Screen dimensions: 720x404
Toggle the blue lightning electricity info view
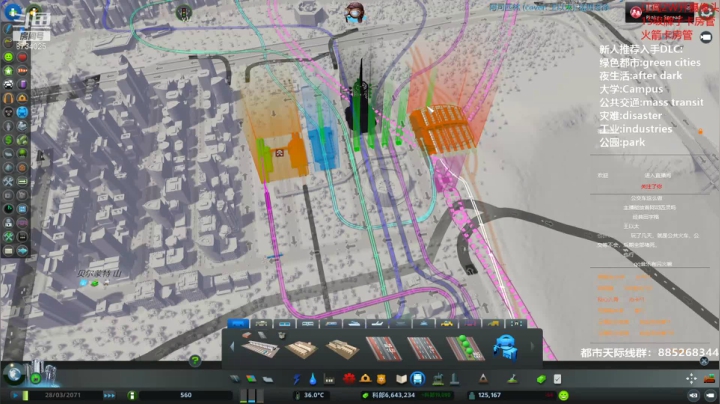[9, 29]
